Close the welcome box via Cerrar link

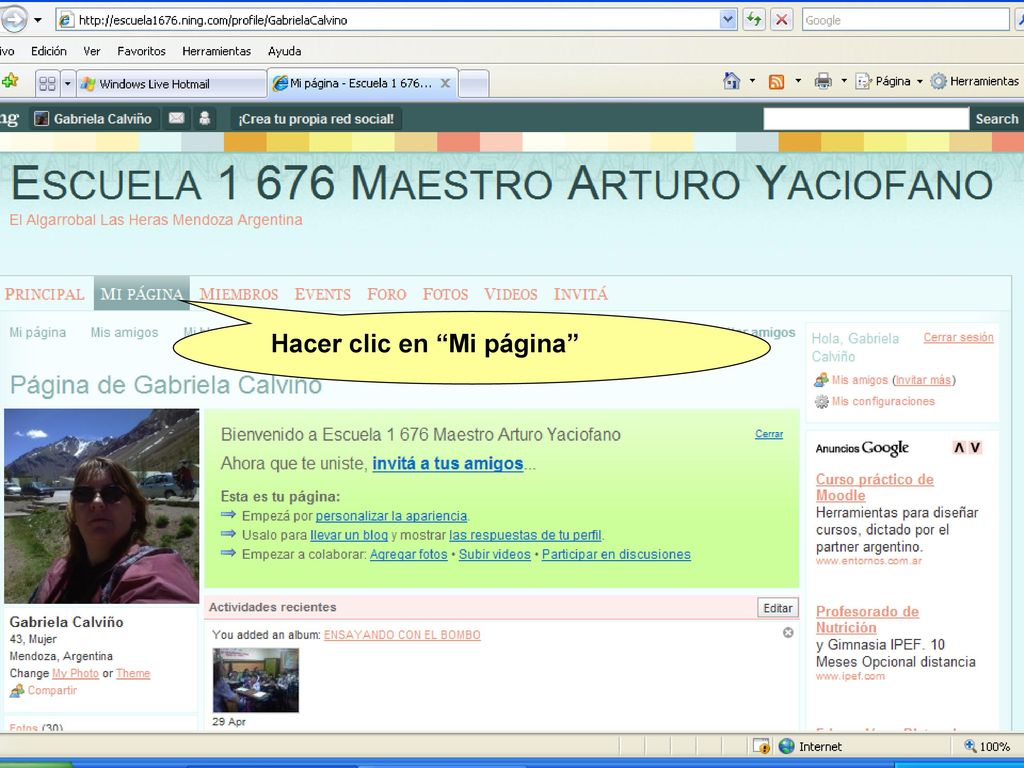pyautogui.click(x=769, y=434)
